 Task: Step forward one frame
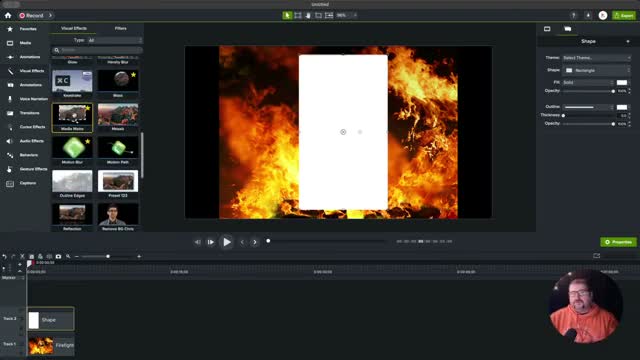pyautogui.click(x=211, y=242)
